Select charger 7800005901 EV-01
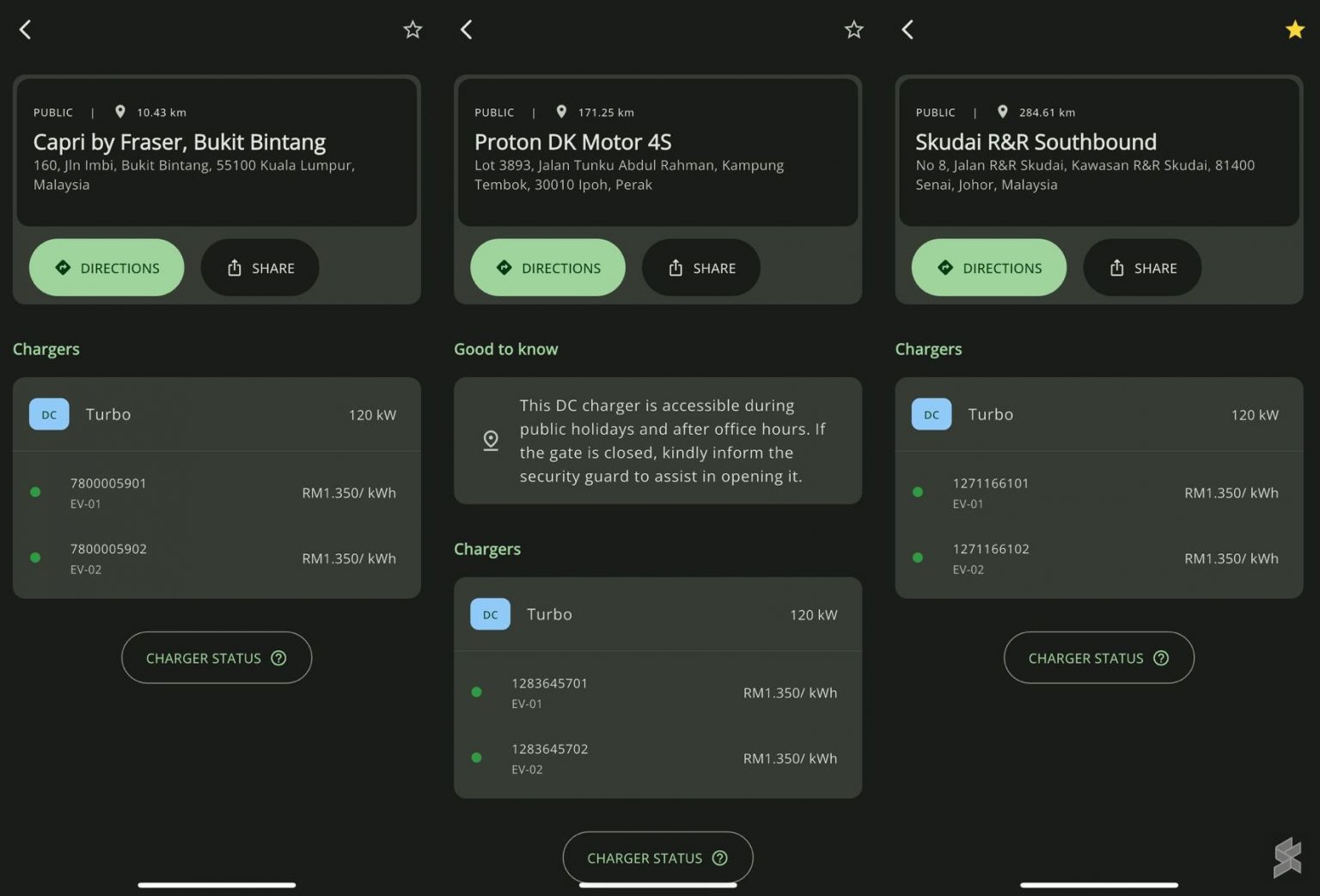This screenshot has height=896, width=1320. (217, 492)
